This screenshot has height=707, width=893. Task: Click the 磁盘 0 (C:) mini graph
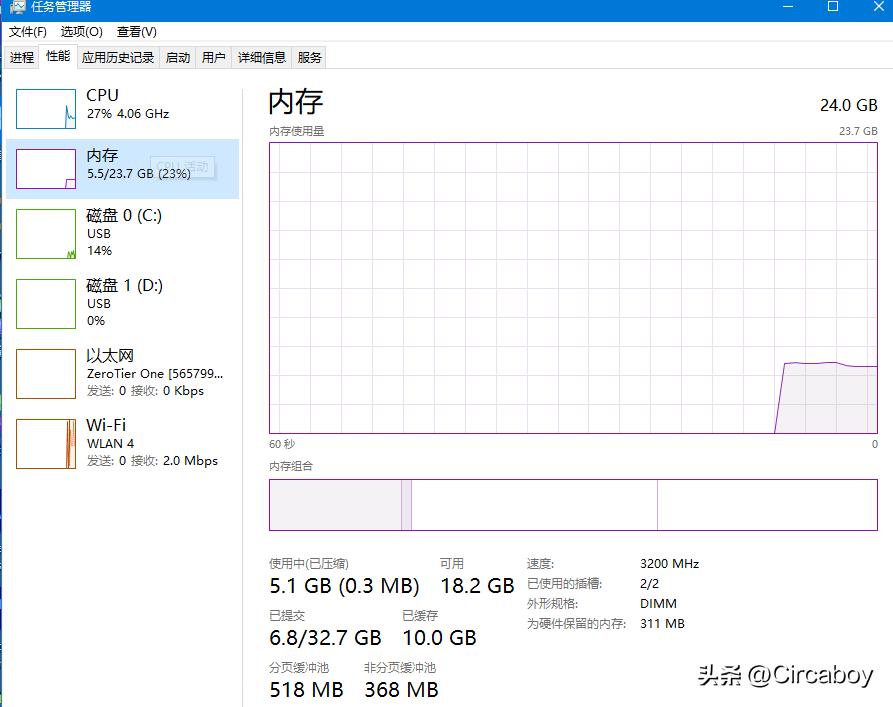pyautogui.click(x=46, y=234)
